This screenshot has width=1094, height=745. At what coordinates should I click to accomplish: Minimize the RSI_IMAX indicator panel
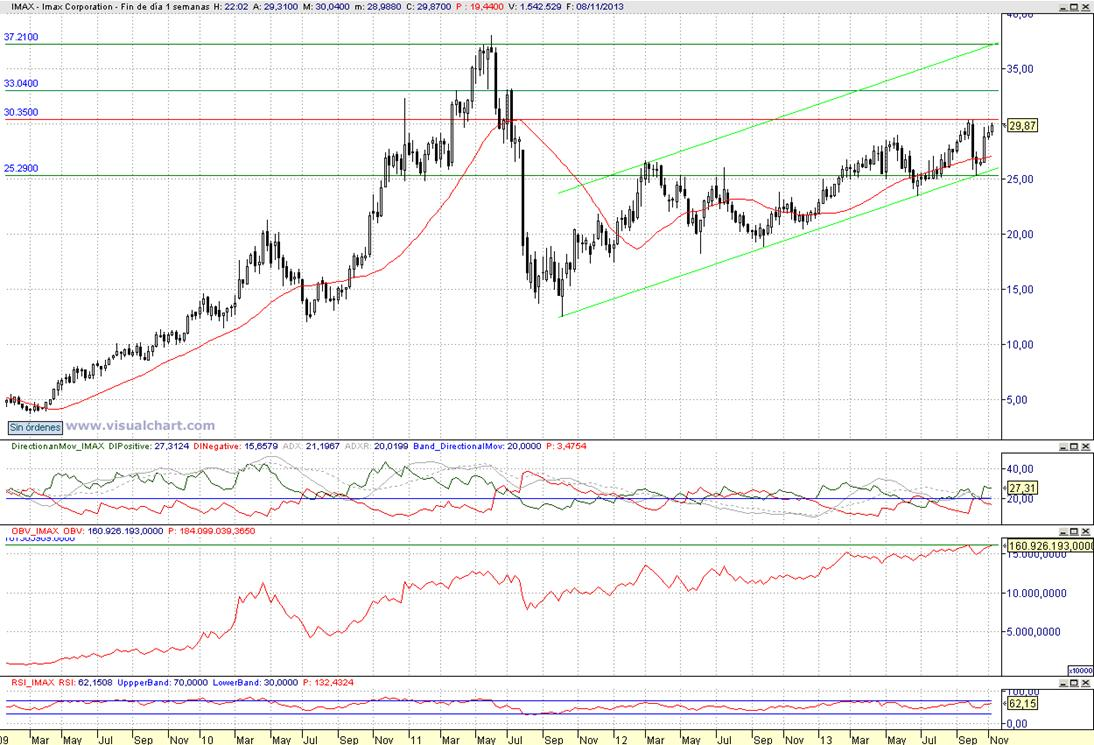tap(1063, 682)
